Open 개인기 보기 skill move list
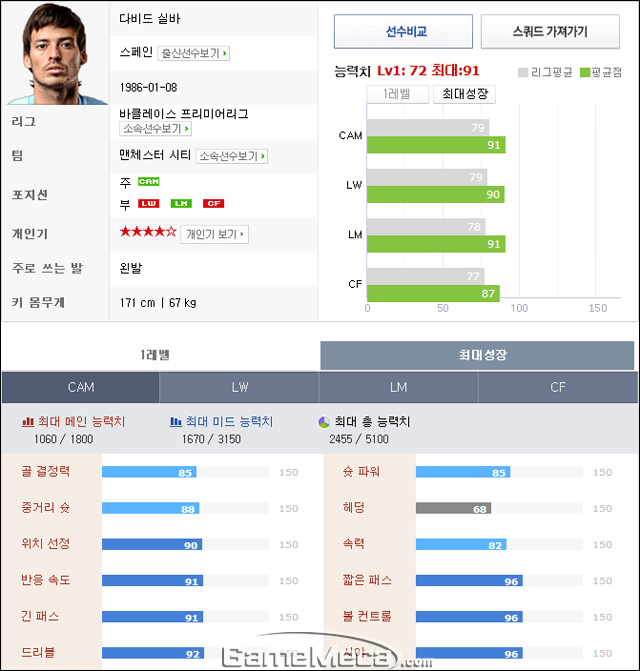The width and height of the screenshot is (640, 671). [214, 234]
